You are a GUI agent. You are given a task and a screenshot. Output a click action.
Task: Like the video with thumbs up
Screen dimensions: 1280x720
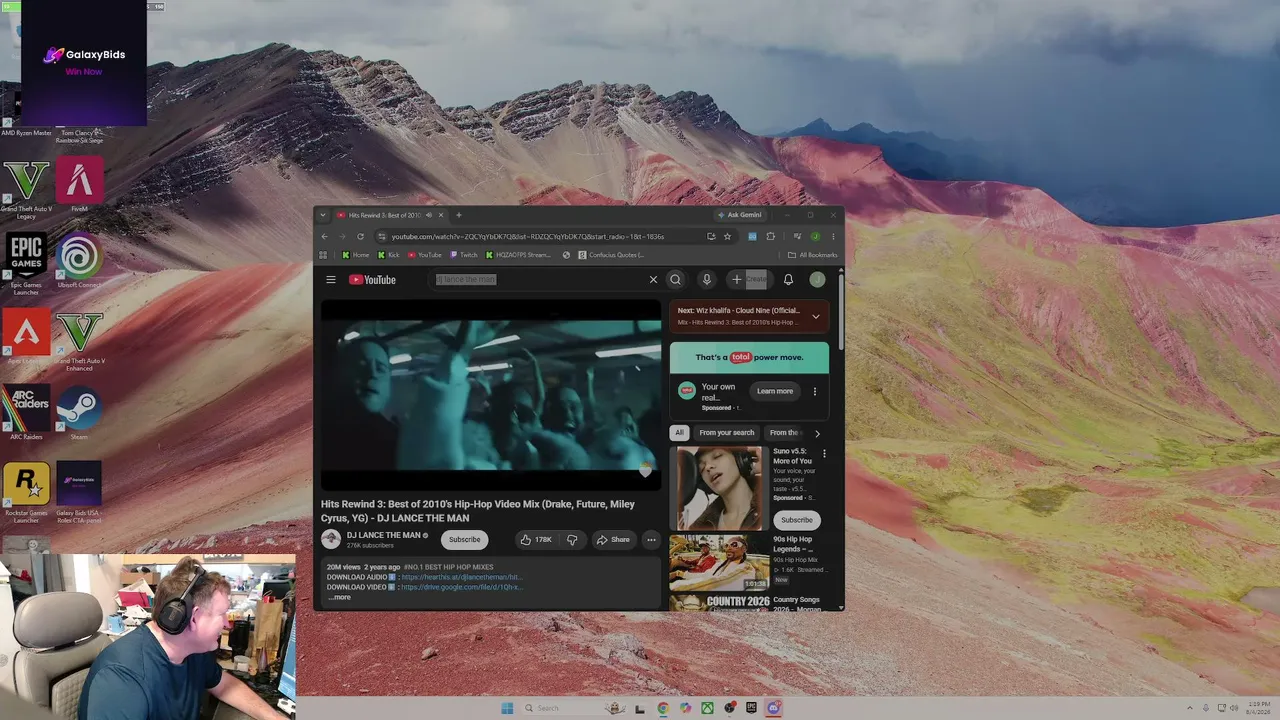[x=536, y=540]
